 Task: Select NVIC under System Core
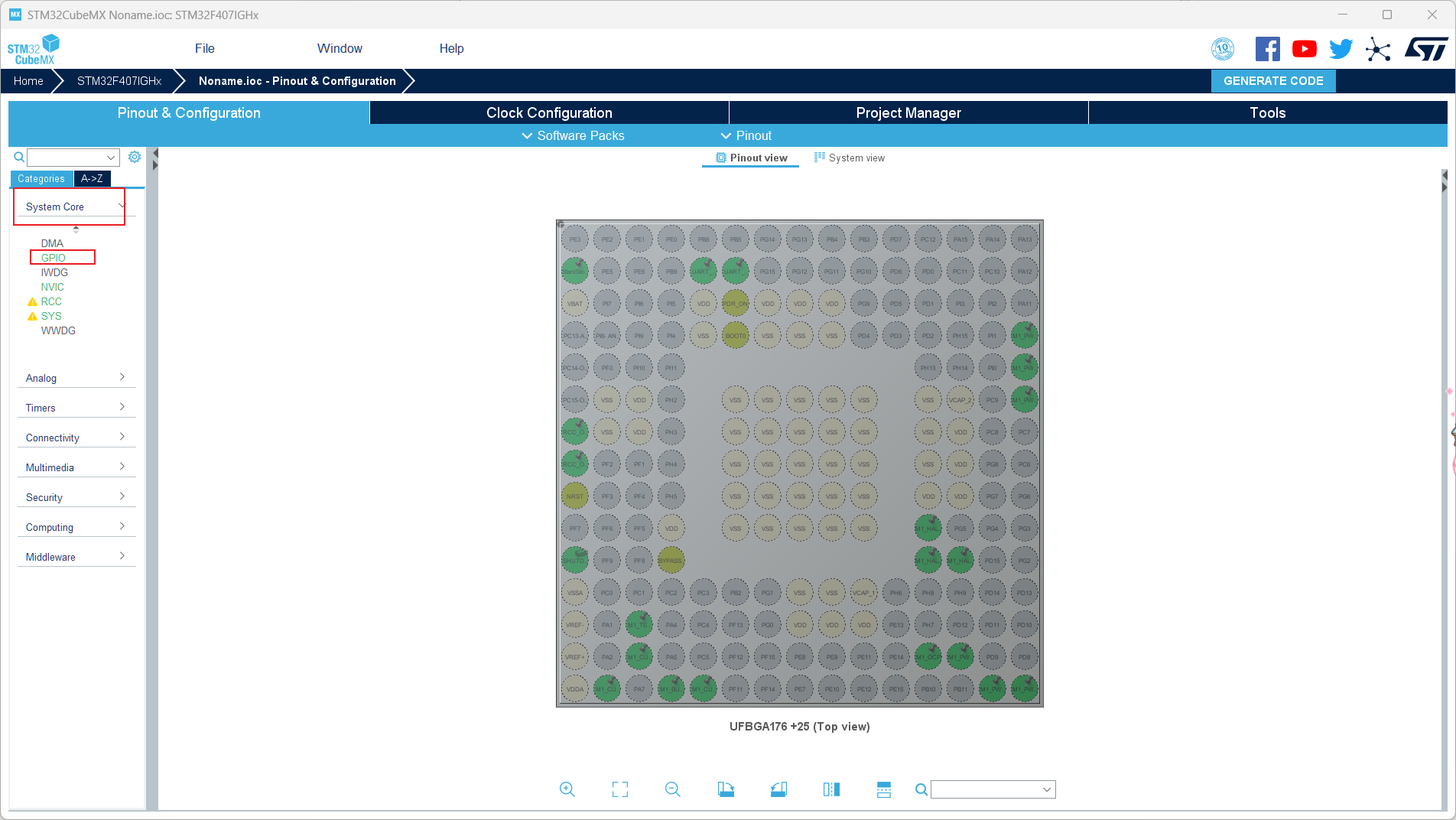click(53, 287)
